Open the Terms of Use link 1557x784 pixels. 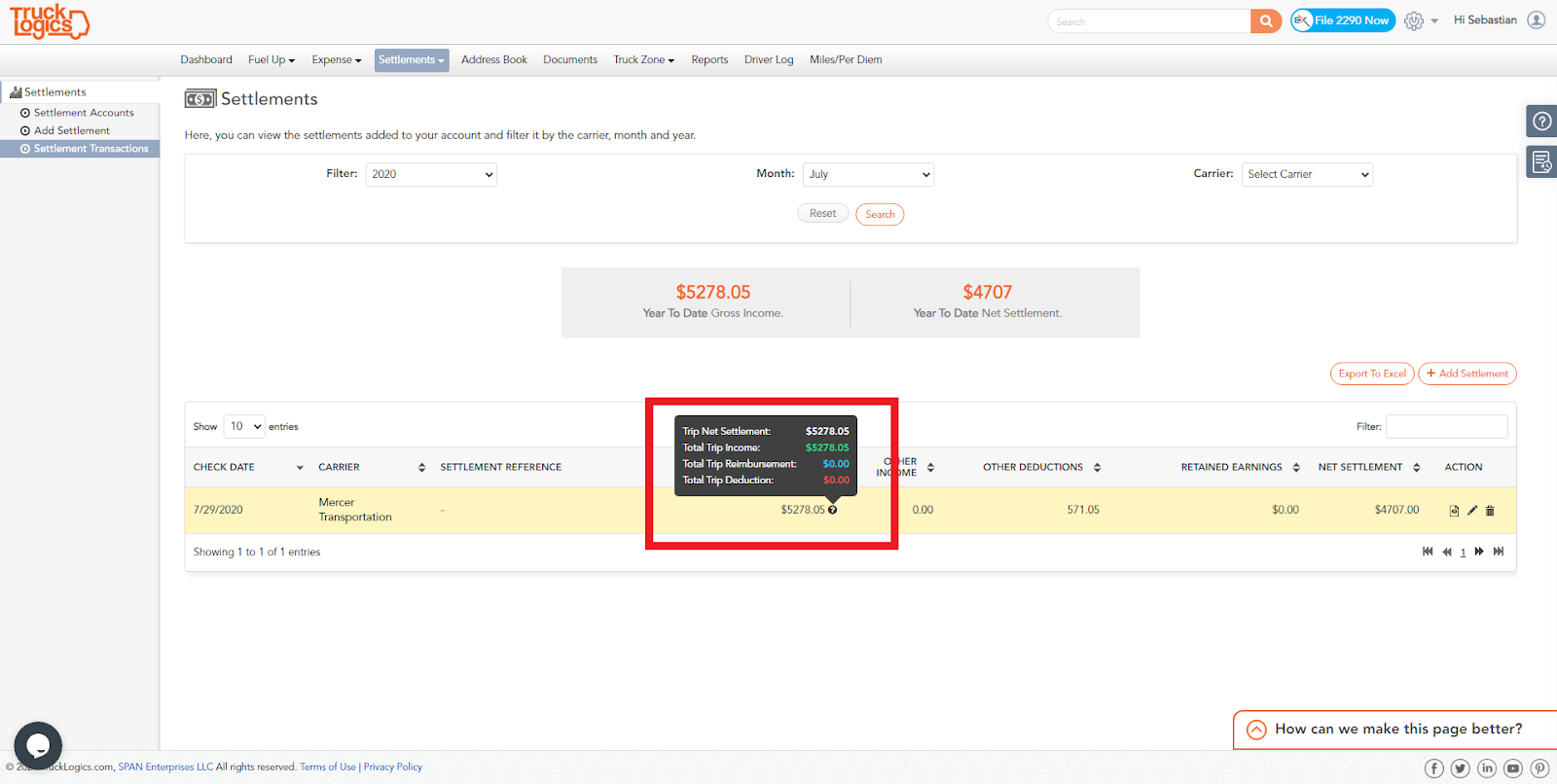(328, 767)
